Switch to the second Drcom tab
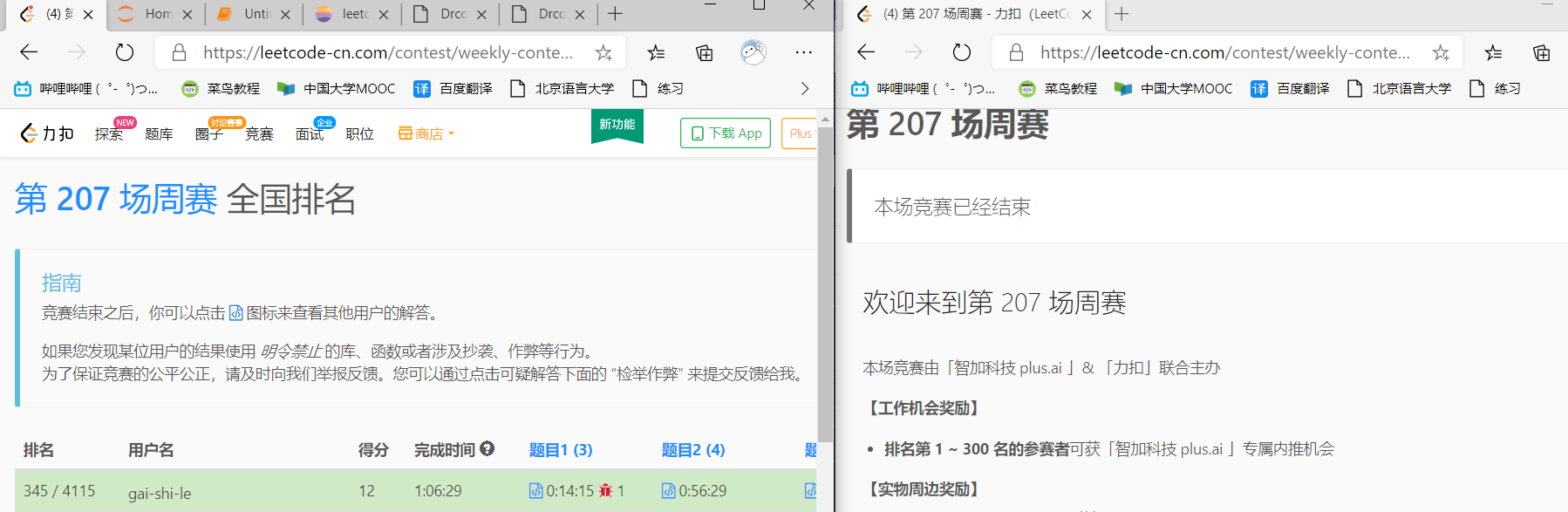1568x512 pixels. [x=550, y=14]
